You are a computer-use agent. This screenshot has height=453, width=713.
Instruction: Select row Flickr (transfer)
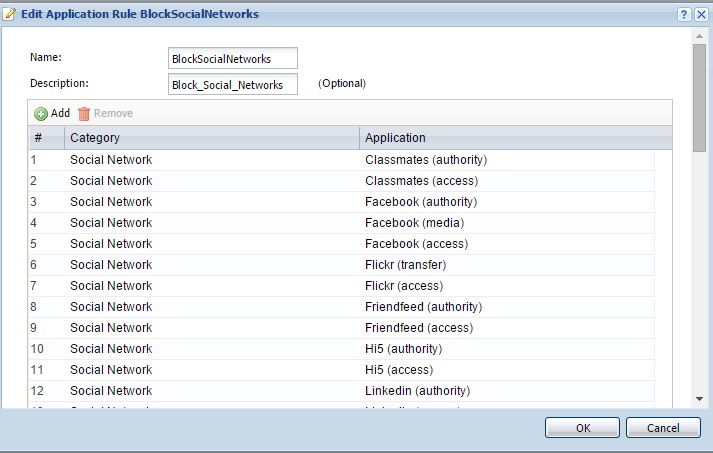341,265
